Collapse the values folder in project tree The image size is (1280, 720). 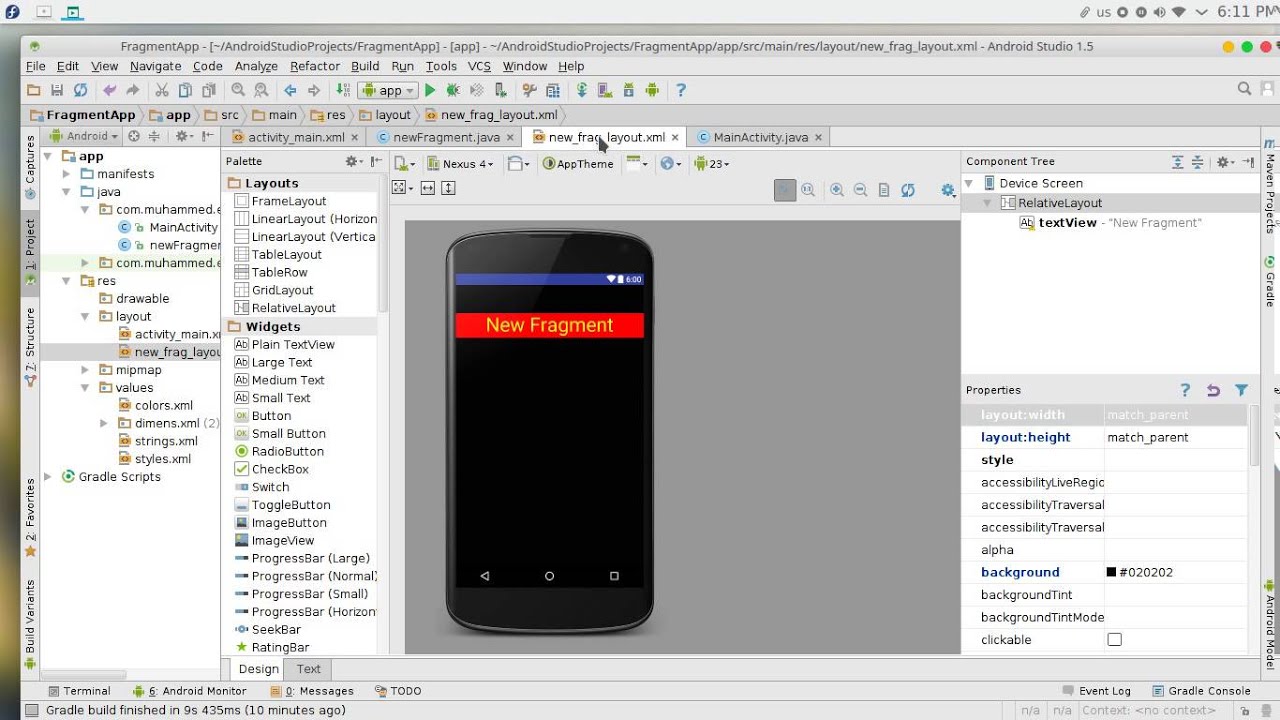[x=85, y=388]
